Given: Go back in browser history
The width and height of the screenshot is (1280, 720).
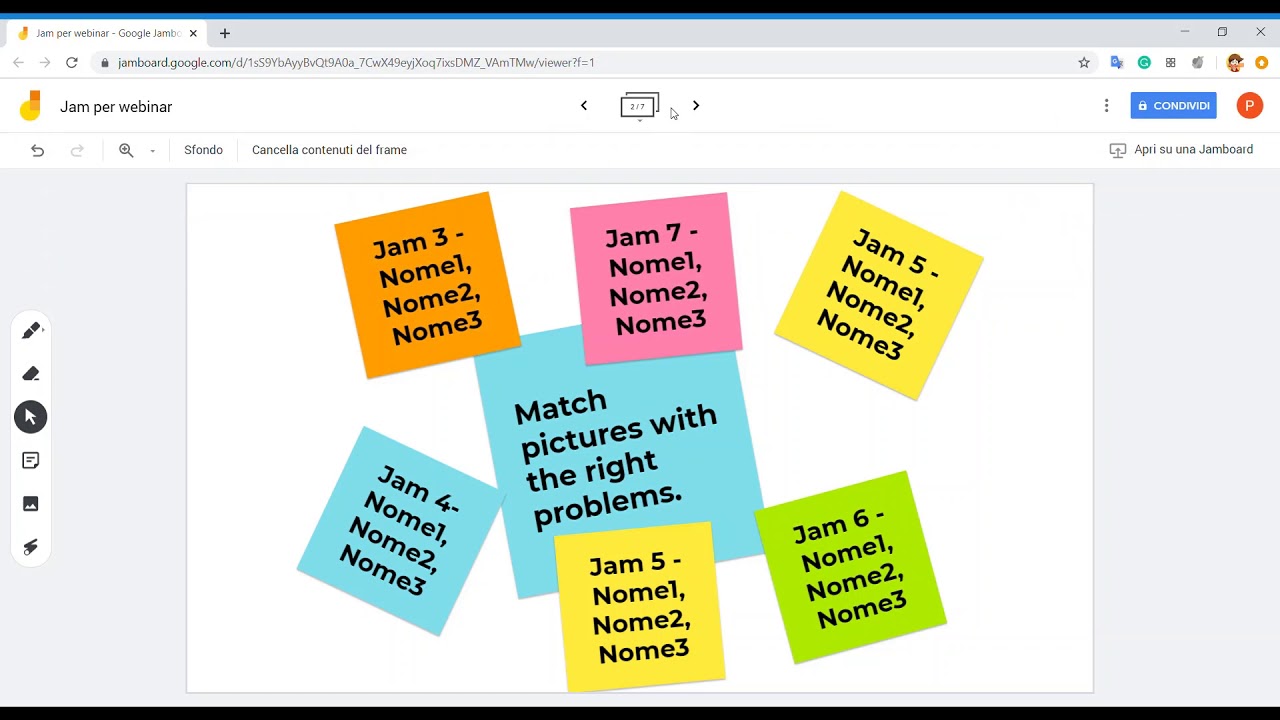Looking at the screenshot, I should 18,62.
